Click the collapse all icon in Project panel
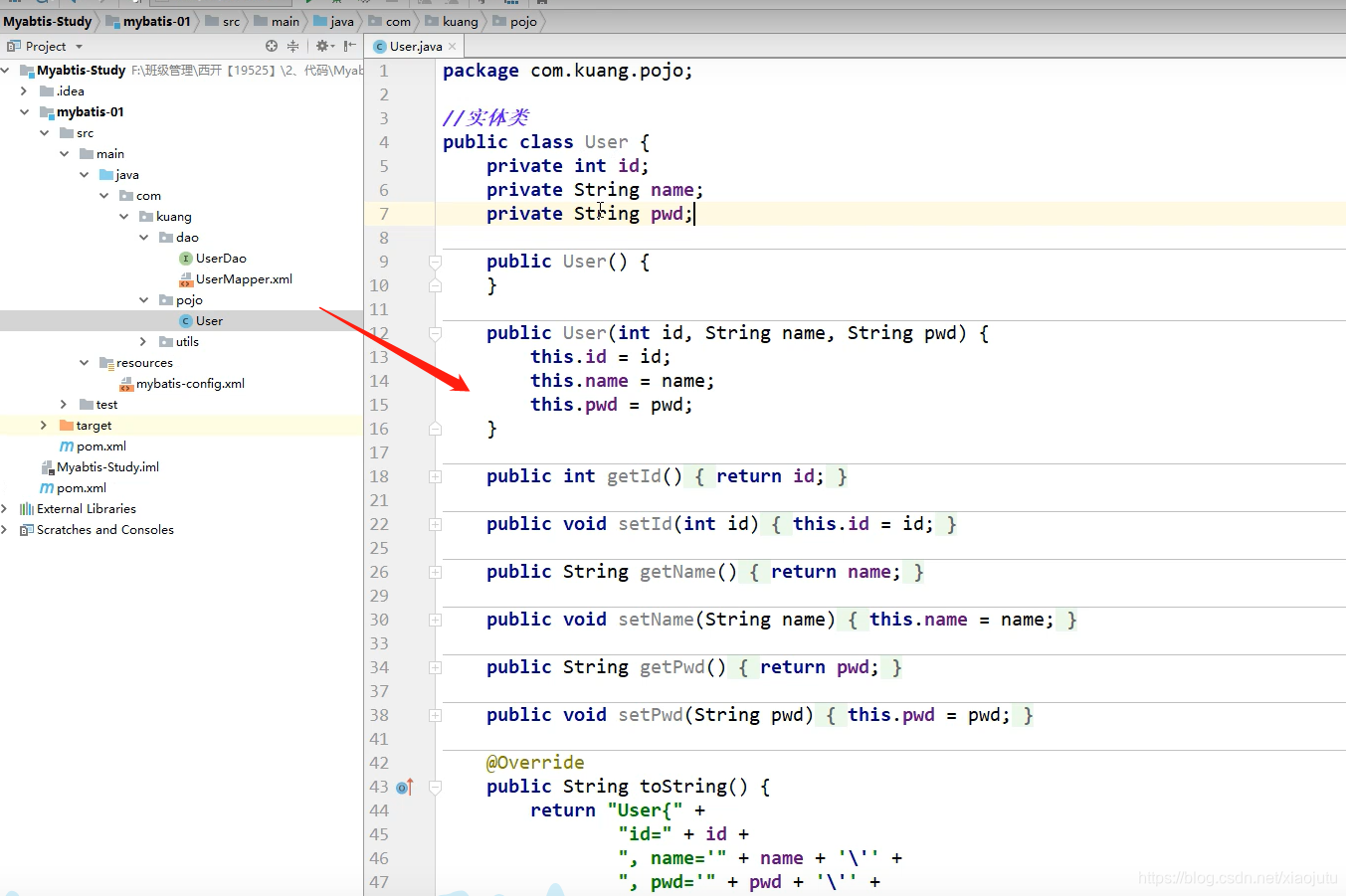 (292, 46)
